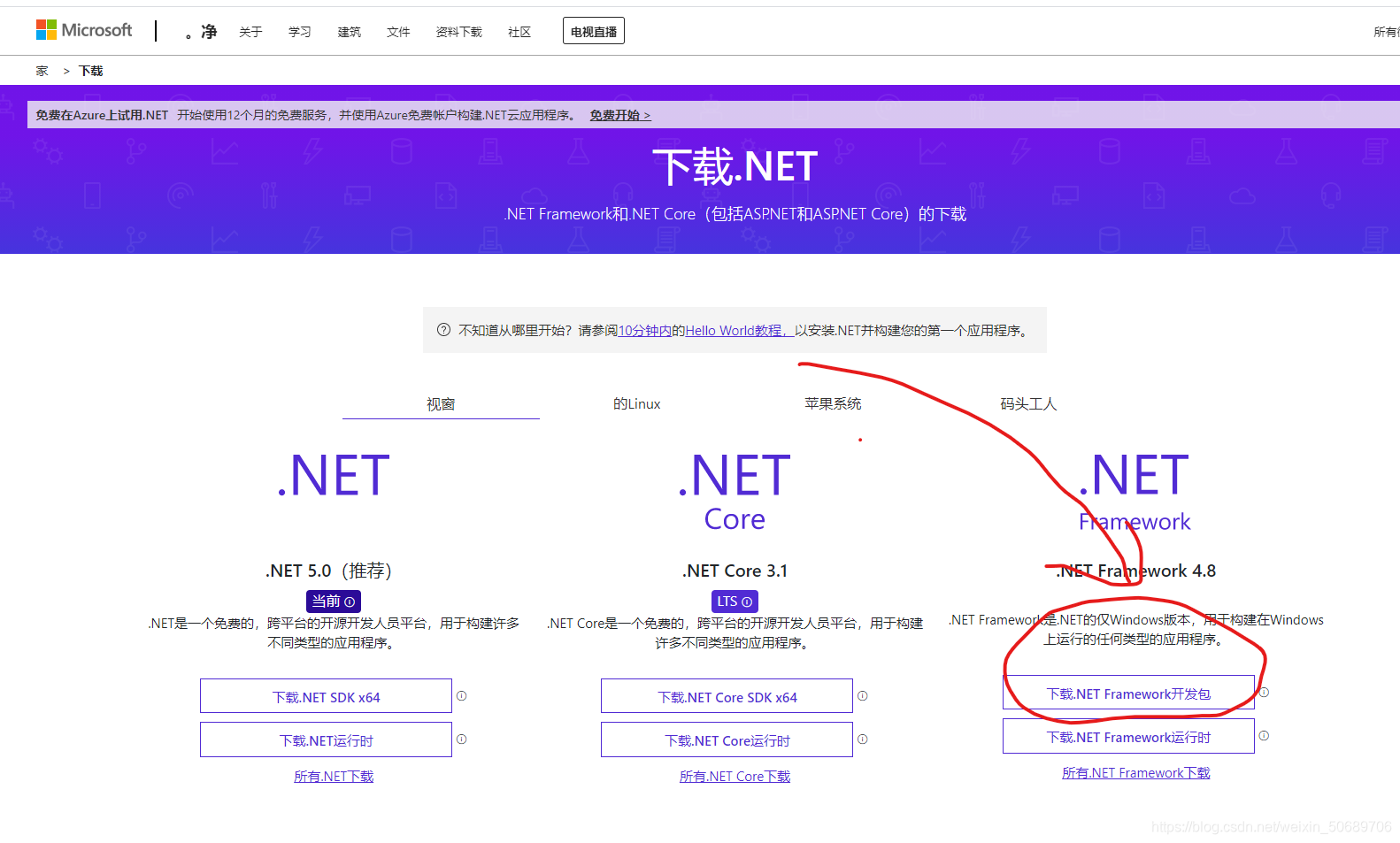
Task: Click 下载.NET Core运行时 button
Action: click(x=727, y=740)
